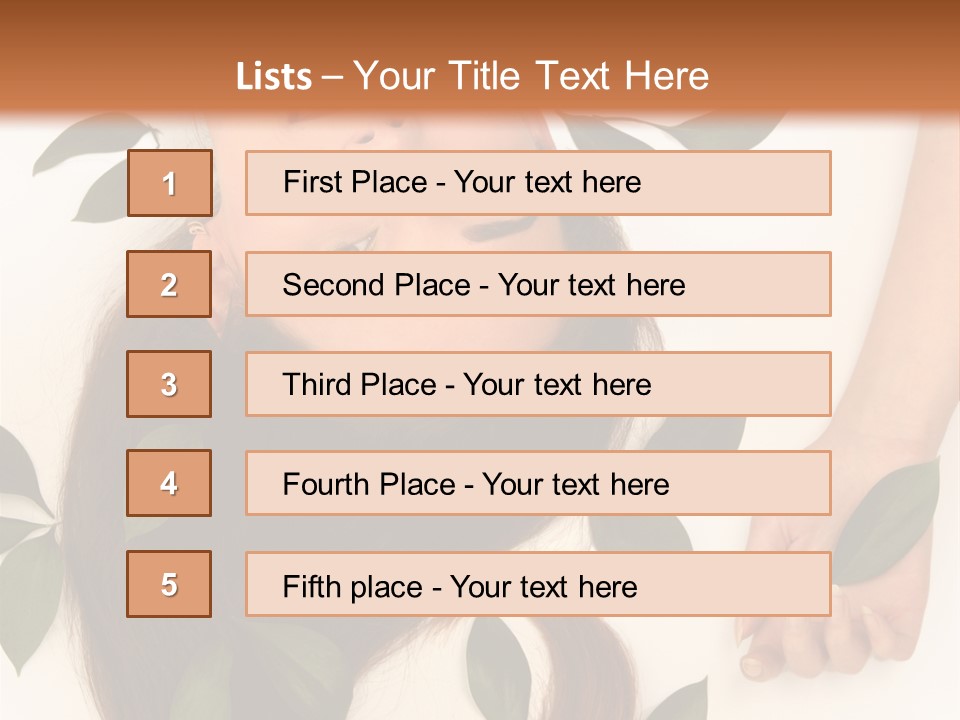
Task: Click the words Title Text Here
Action: point(579,76)
